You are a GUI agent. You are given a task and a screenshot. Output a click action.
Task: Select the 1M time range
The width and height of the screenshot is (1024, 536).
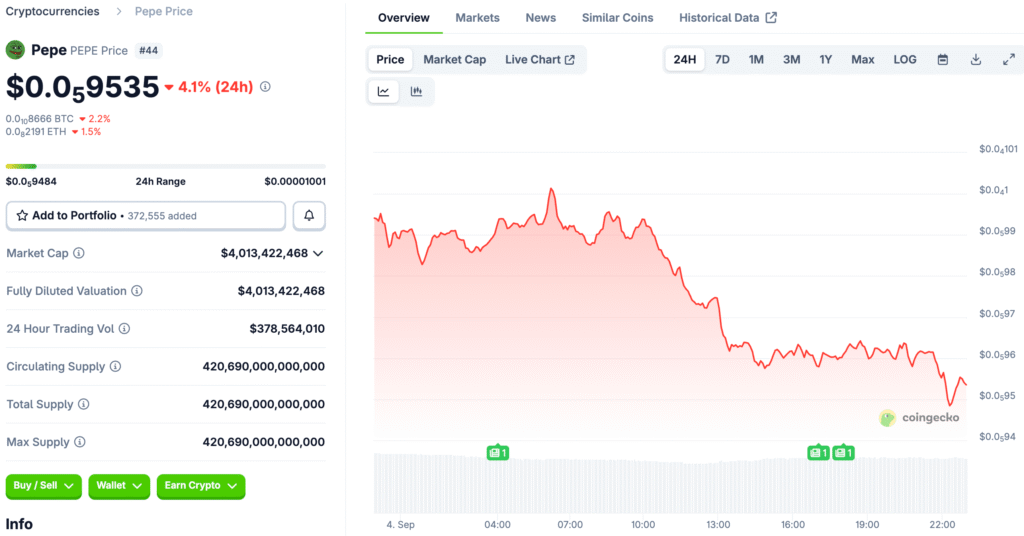click(x=756, y=59)
